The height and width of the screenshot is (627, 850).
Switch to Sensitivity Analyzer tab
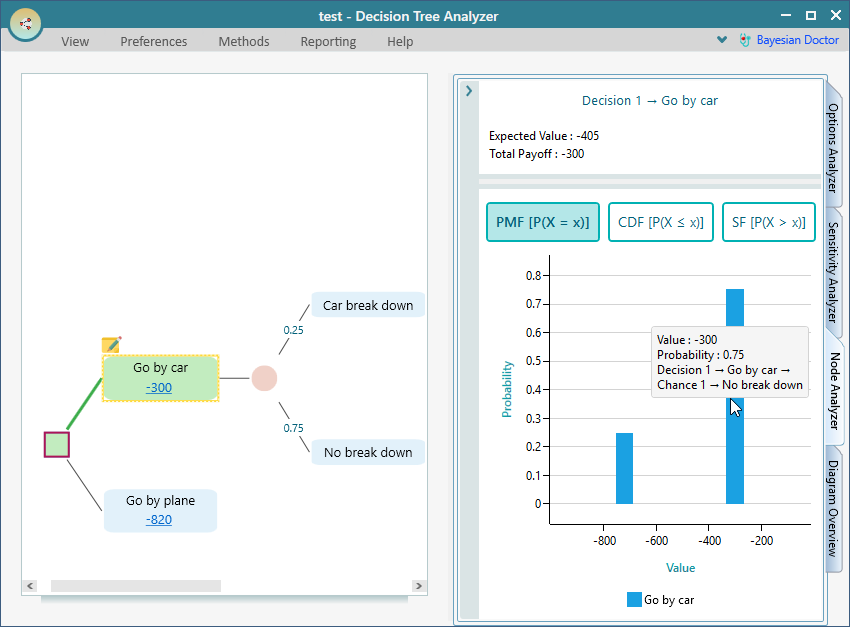pyautogui.click(x=834, y=273)
